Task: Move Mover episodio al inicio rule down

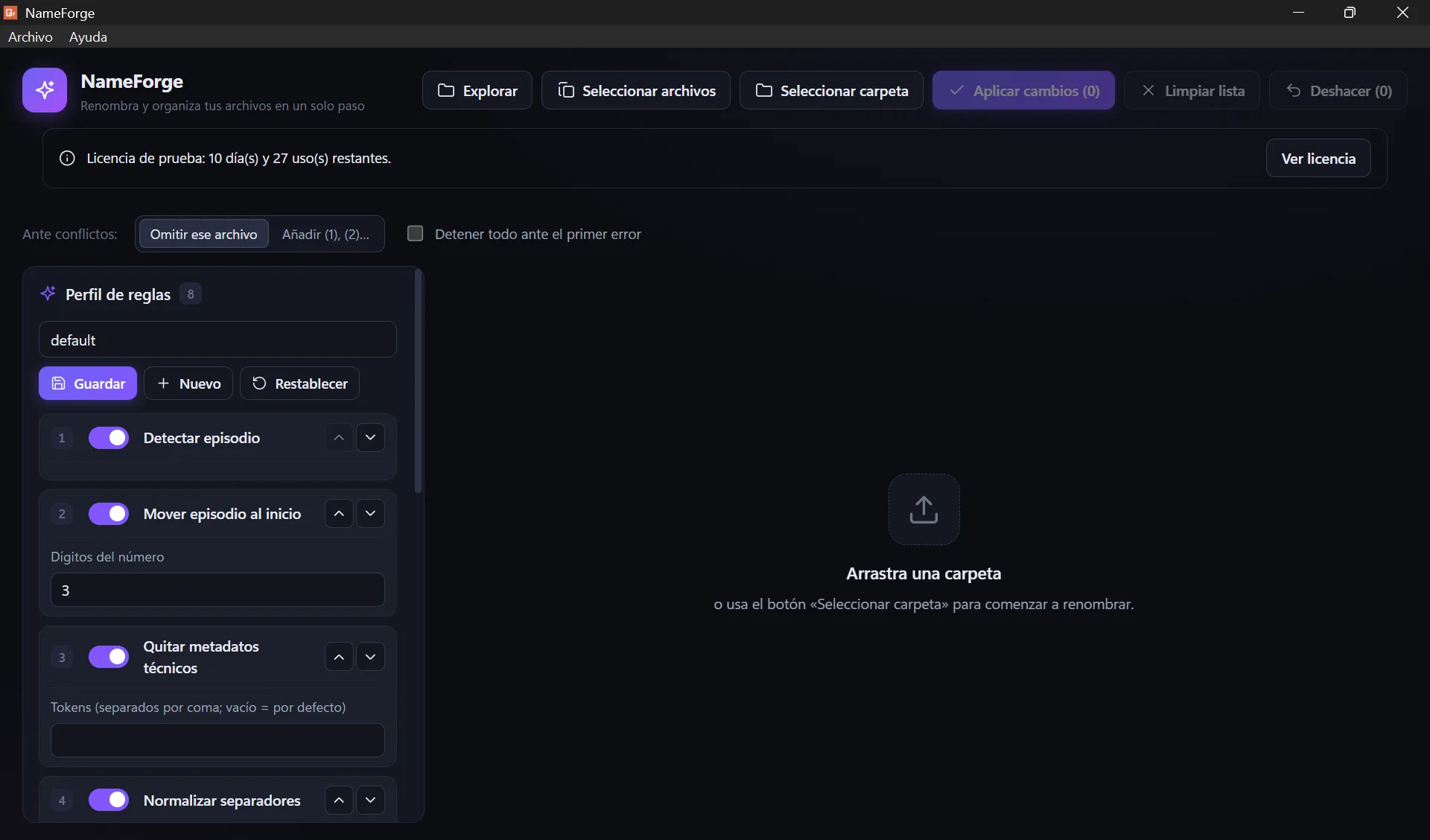Action: point(370,514)
